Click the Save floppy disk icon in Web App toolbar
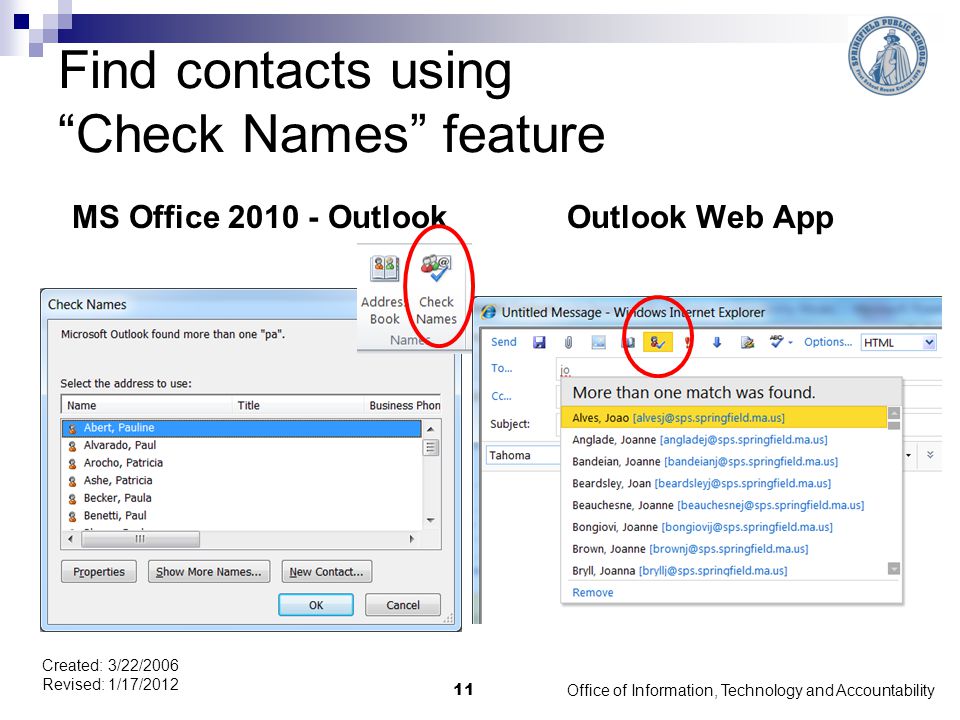The image size is (960, 720). [x=539, y=342]
